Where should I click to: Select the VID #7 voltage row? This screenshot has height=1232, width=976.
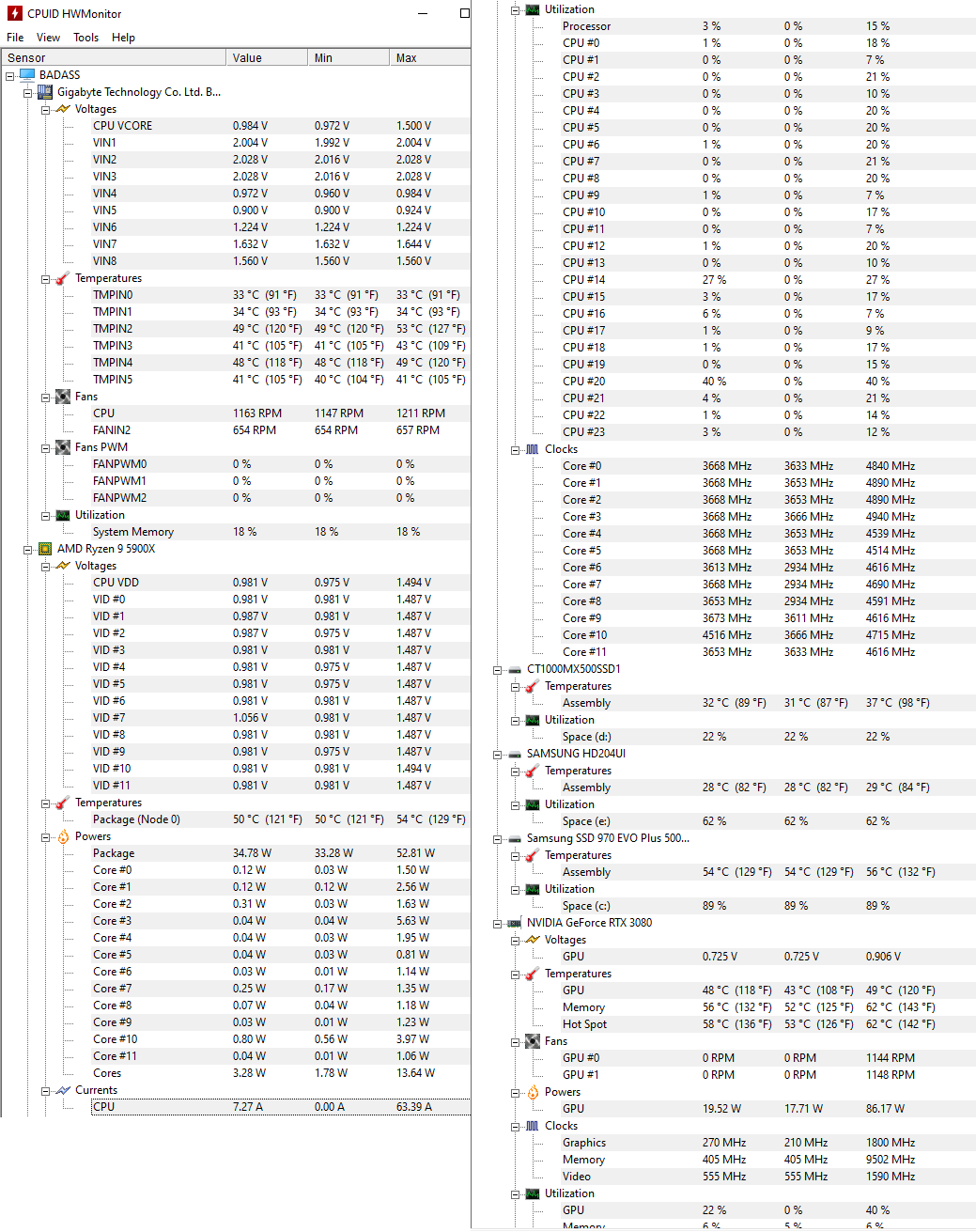(x=281, y=718)
